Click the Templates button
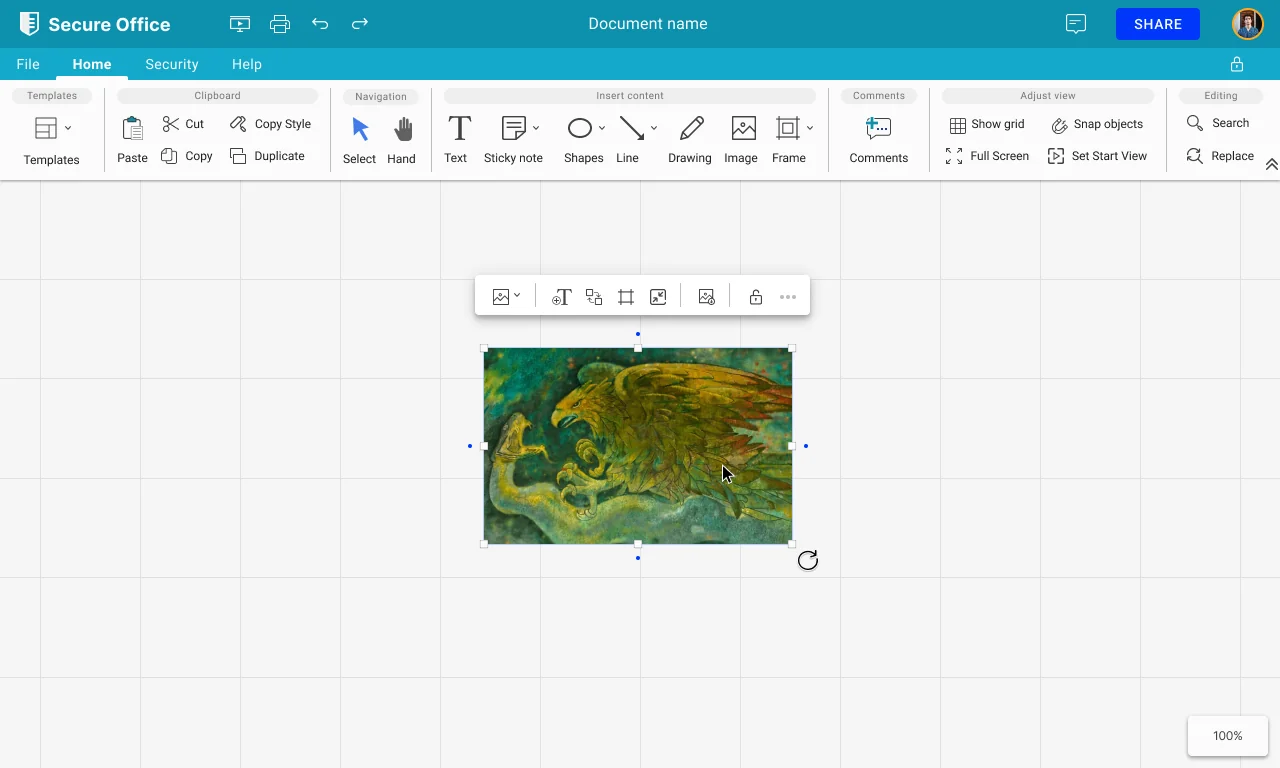The image size is (1280, 768). pyautogui.click(x=51, y=140)
